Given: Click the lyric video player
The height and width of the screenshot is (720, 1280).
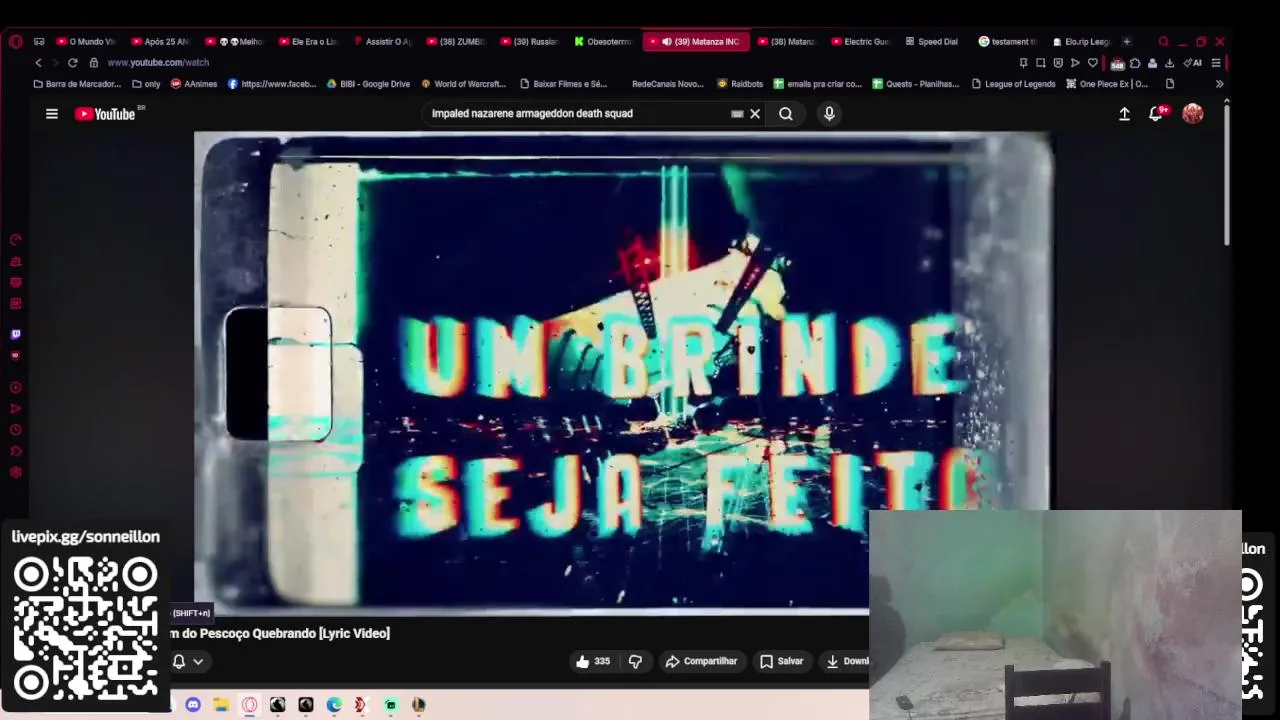Looking at the screenshot, I should pos(622,372).
